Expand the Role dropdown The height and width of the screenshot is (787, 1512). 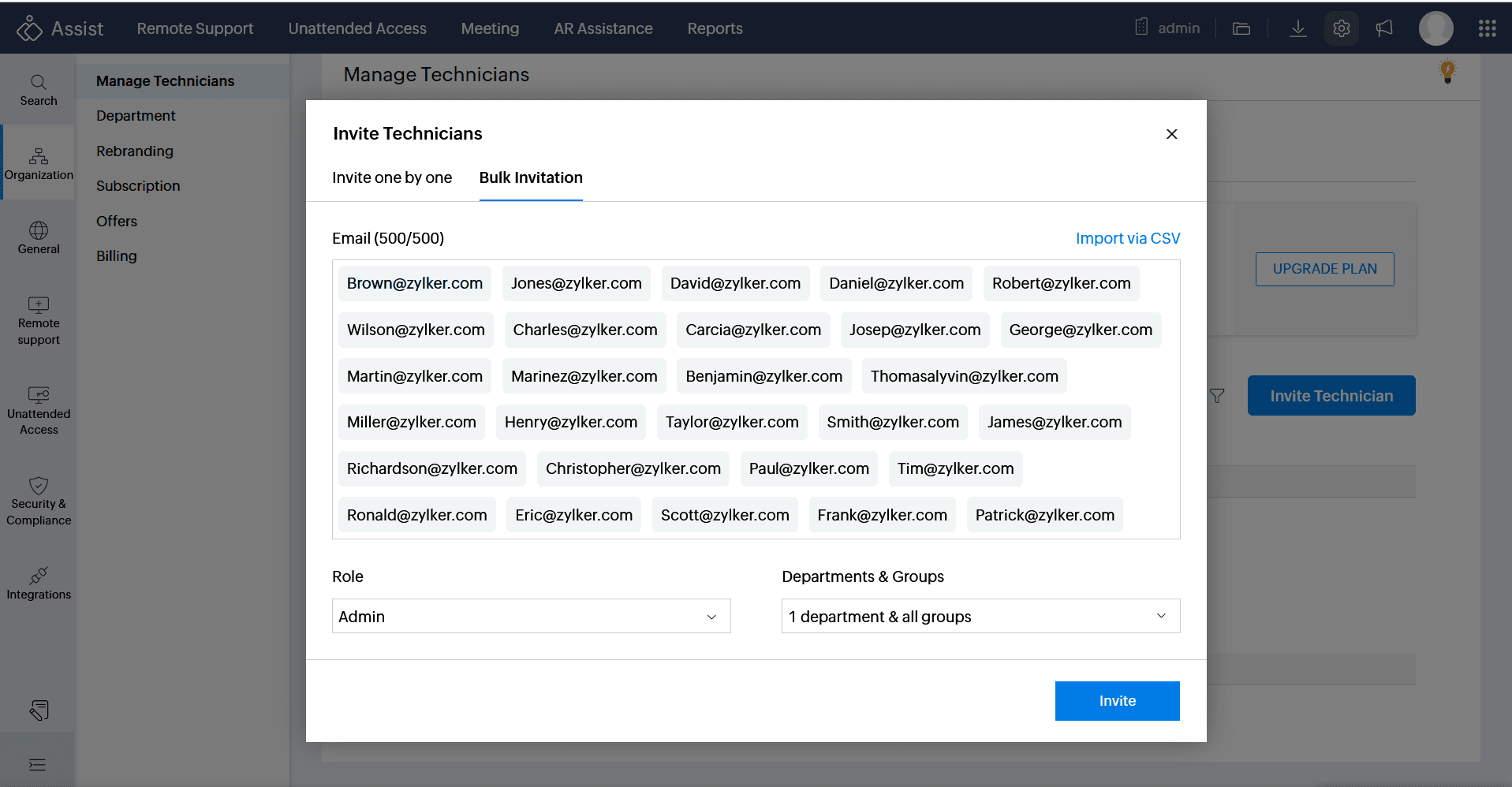click(x=531, y=616)
